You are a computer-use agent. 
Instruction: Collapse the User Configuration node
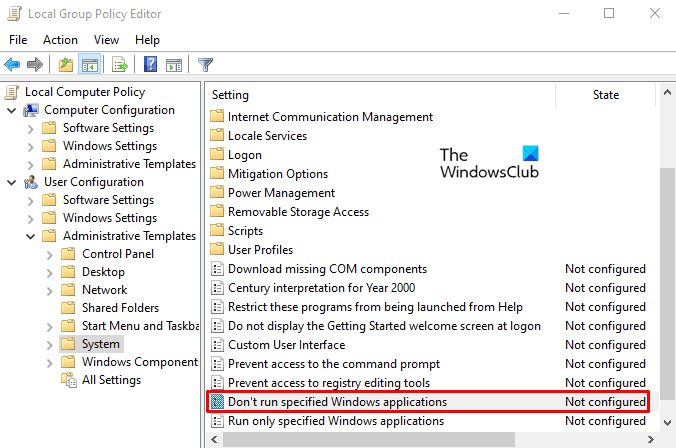[11, 182]
